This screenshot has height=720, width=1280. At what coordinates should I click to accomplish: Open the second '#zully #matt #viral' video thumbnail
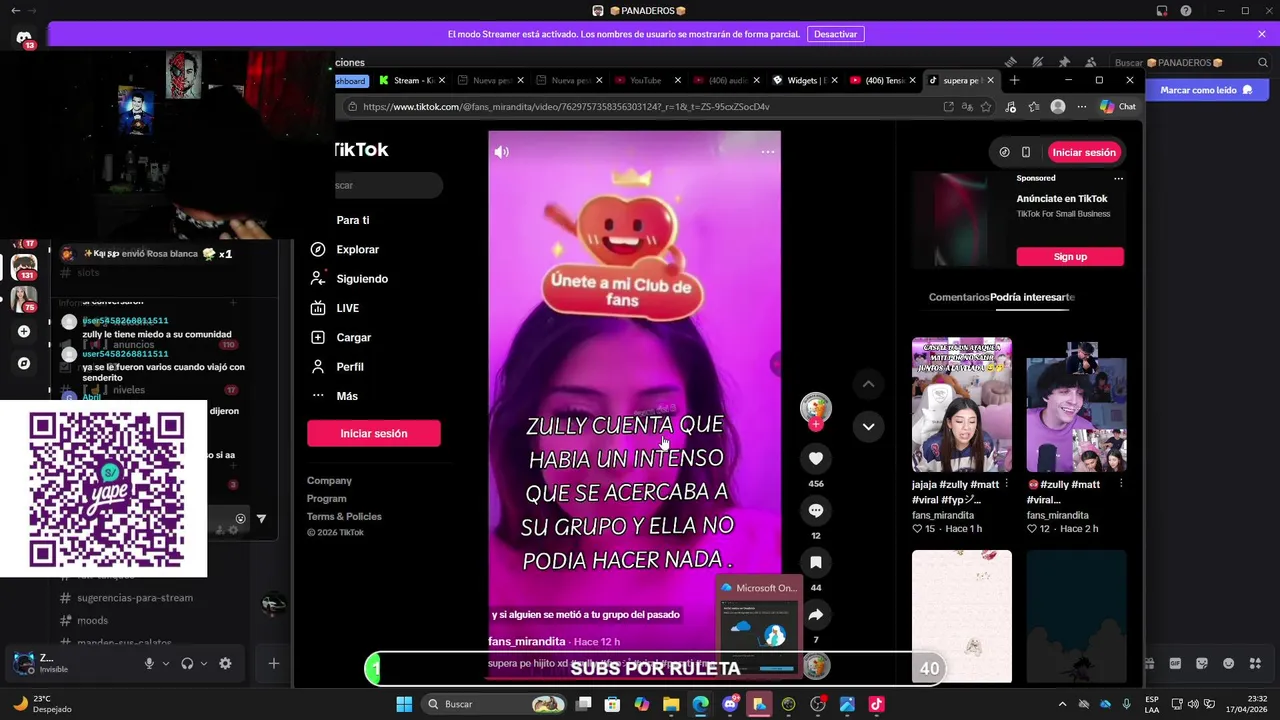pyautogui.click(x=1076, y=405)
